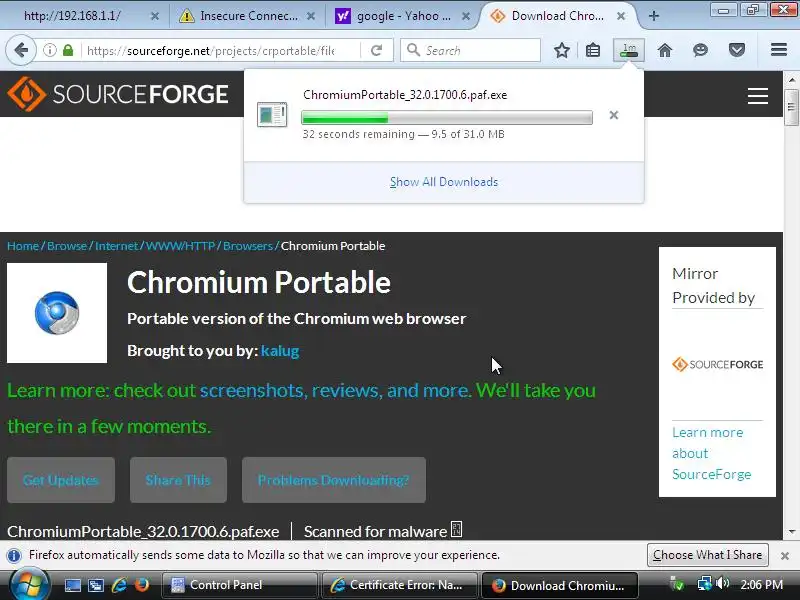Open the Browsers breadcrumb link
800x600 pixels.
pos(247,246)
